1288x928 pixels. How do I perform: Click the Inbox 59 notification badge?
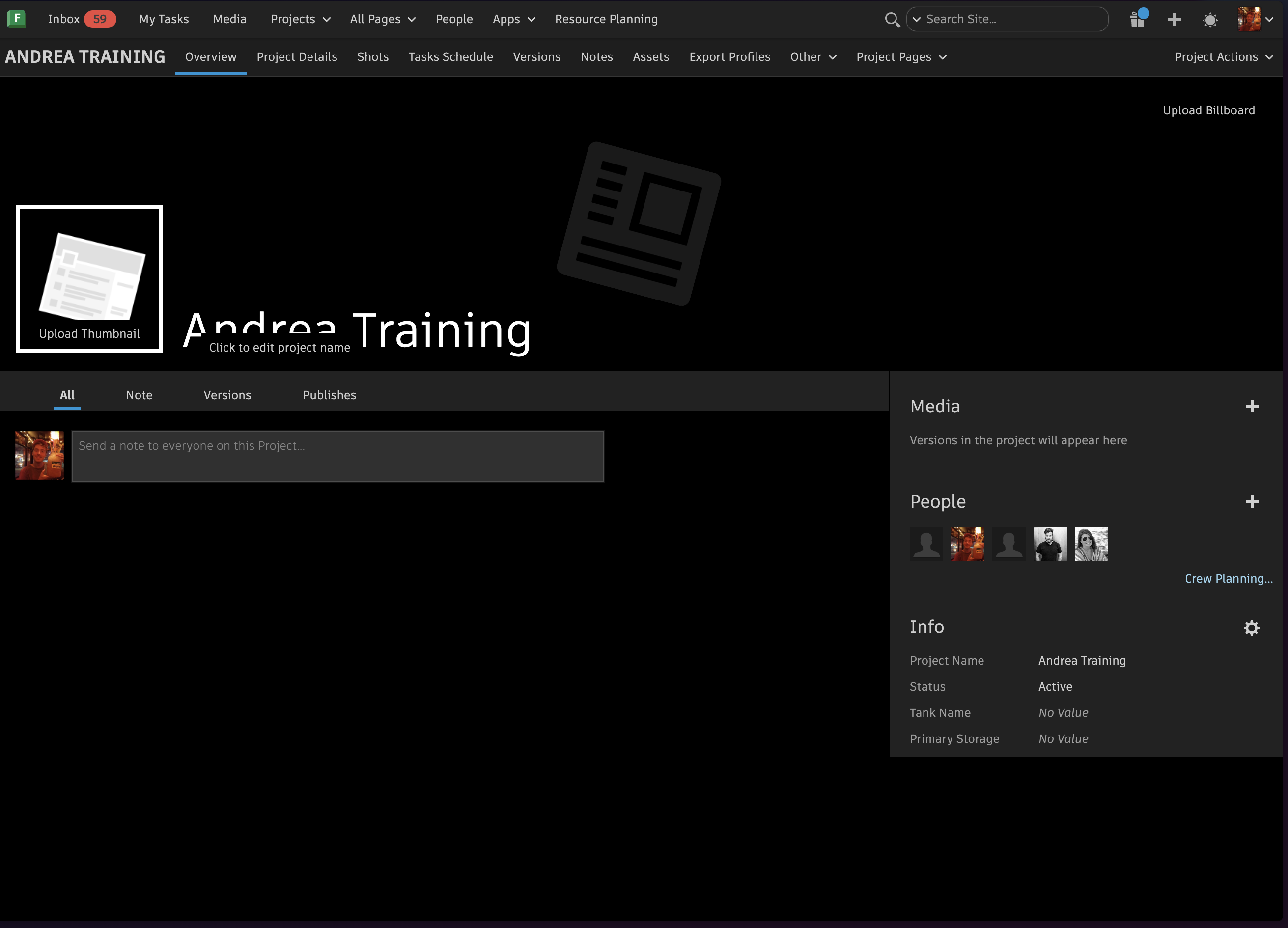[100, 19]
